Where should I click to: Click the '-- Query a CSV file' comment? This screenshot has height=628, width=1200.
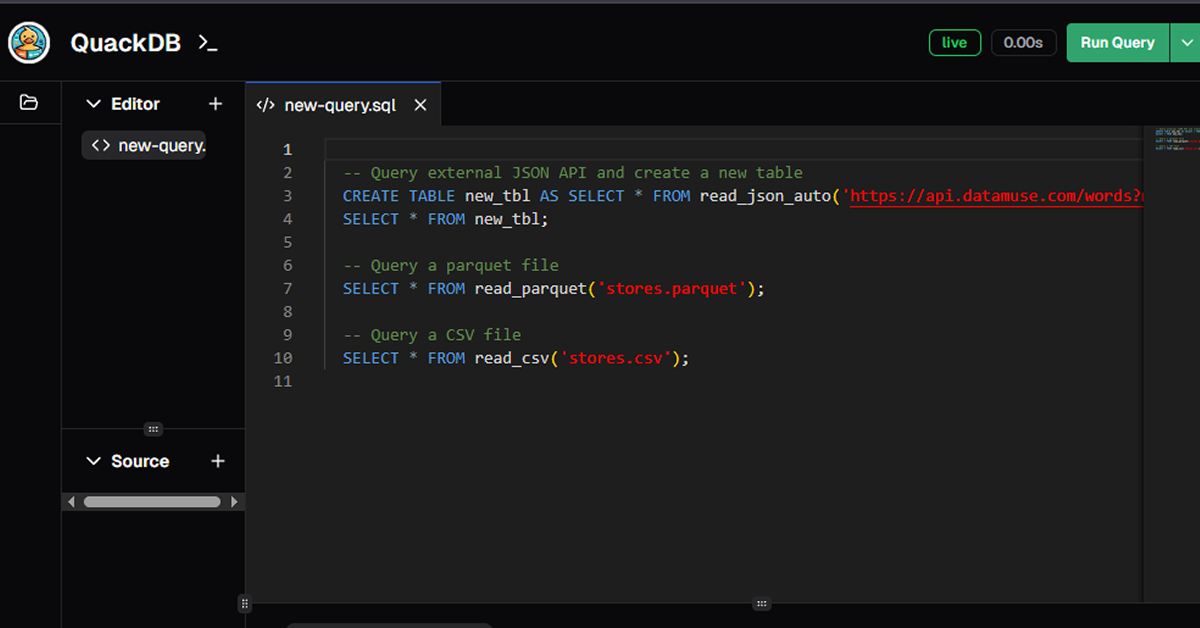pos(432,335)
